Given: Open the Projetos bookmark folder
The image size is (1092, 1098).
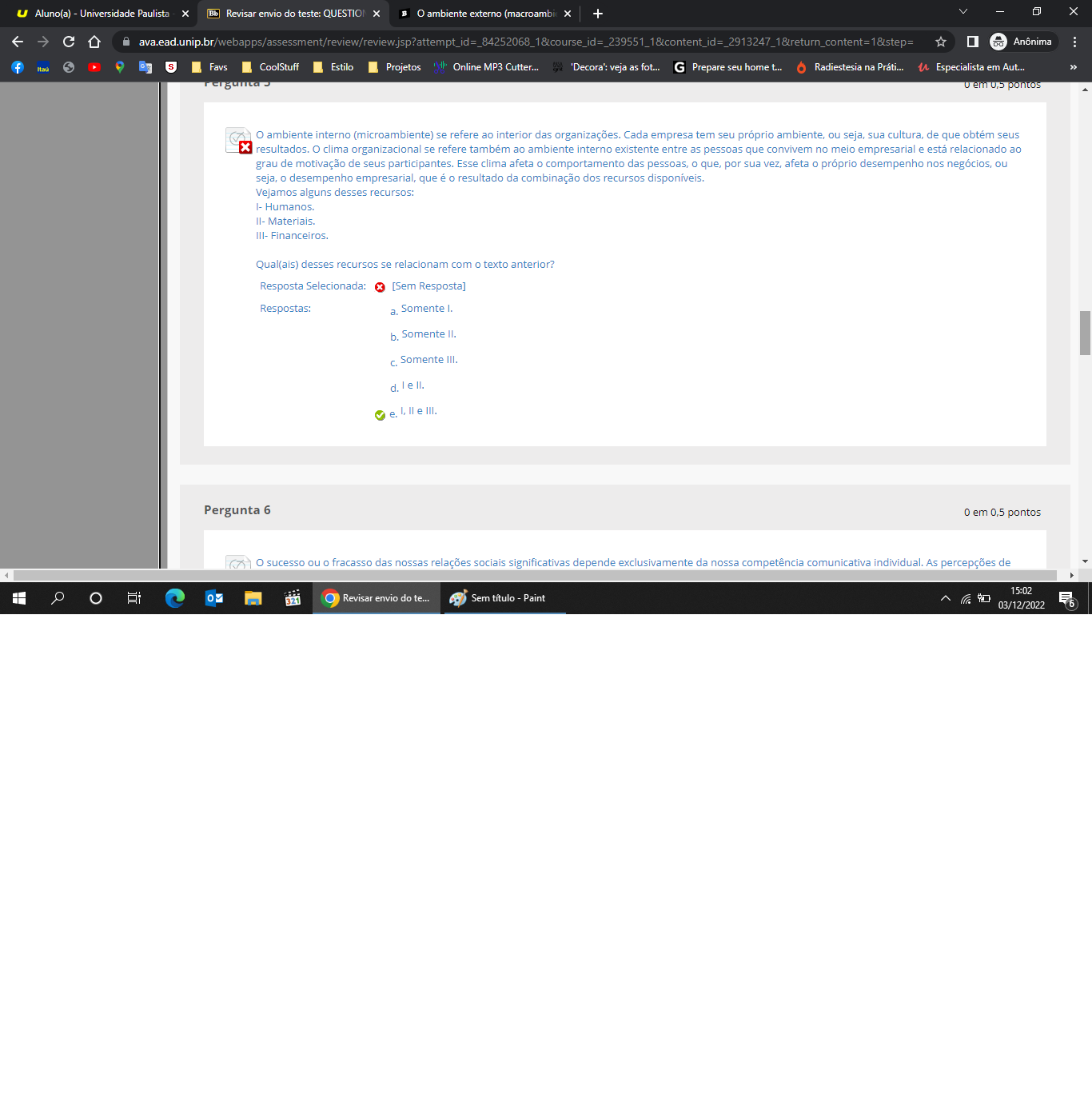Looking at the screenshot, I should (394, 67).
